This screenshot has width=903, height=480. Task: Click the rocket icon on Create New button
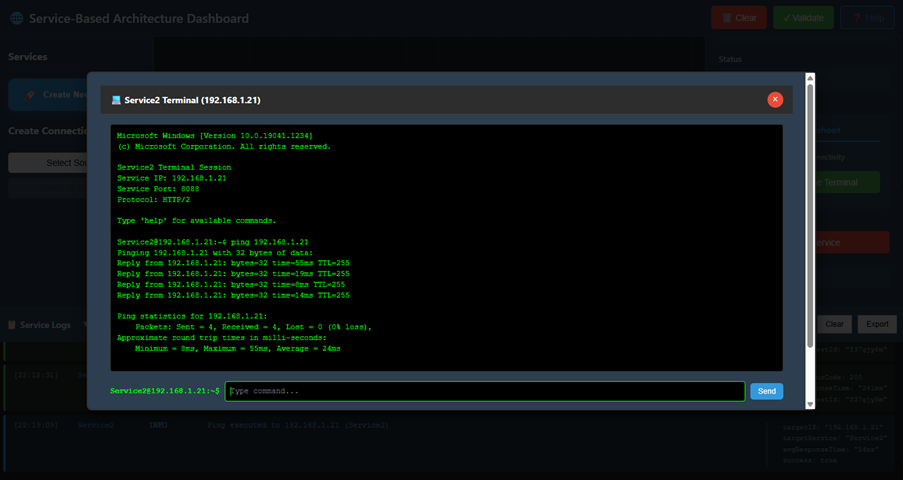[x=29, y=95]
